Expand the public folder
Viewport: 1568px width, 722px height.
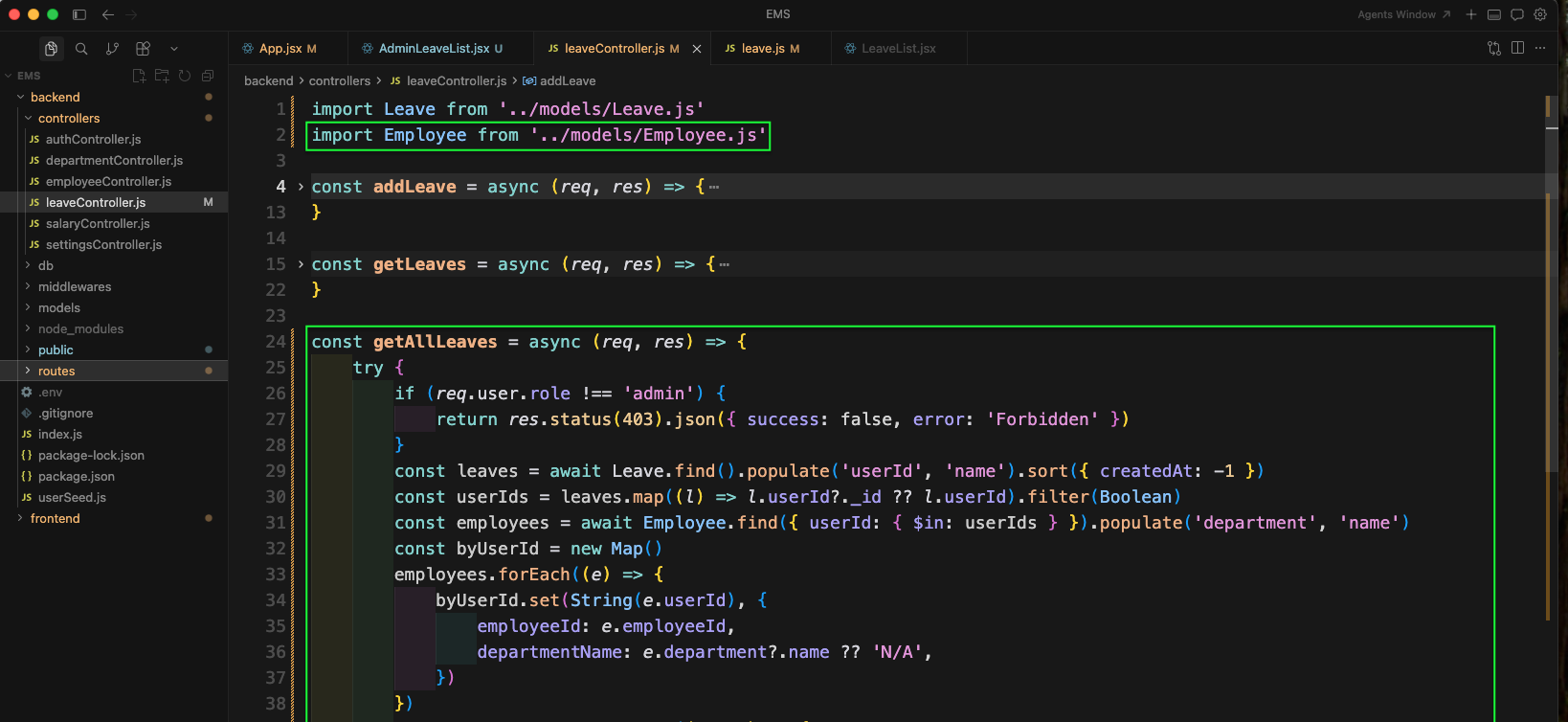click(x=28, y=350)
